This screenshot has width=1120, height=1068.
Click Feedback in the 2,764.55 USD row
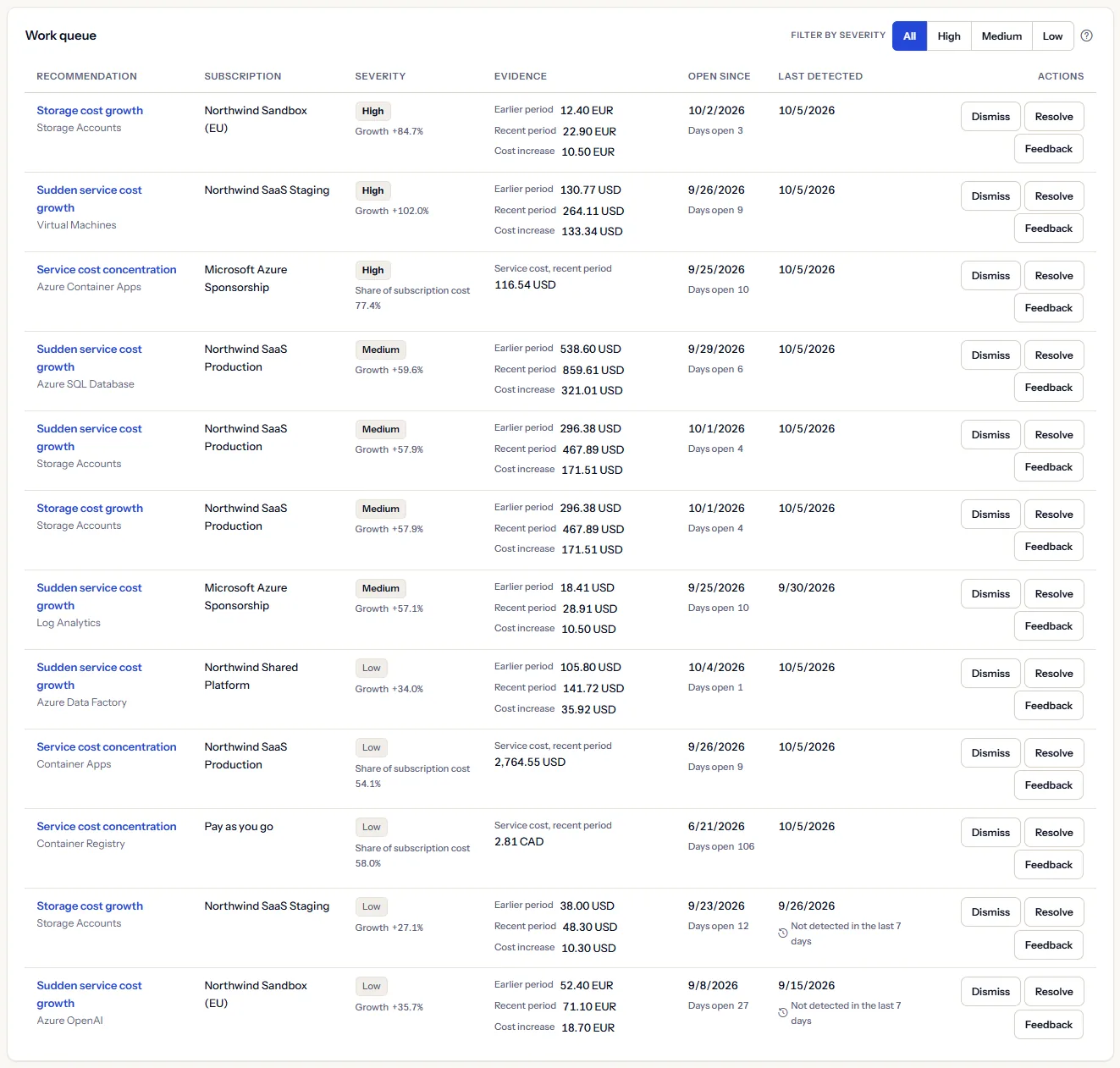(x=1049, y=785)
